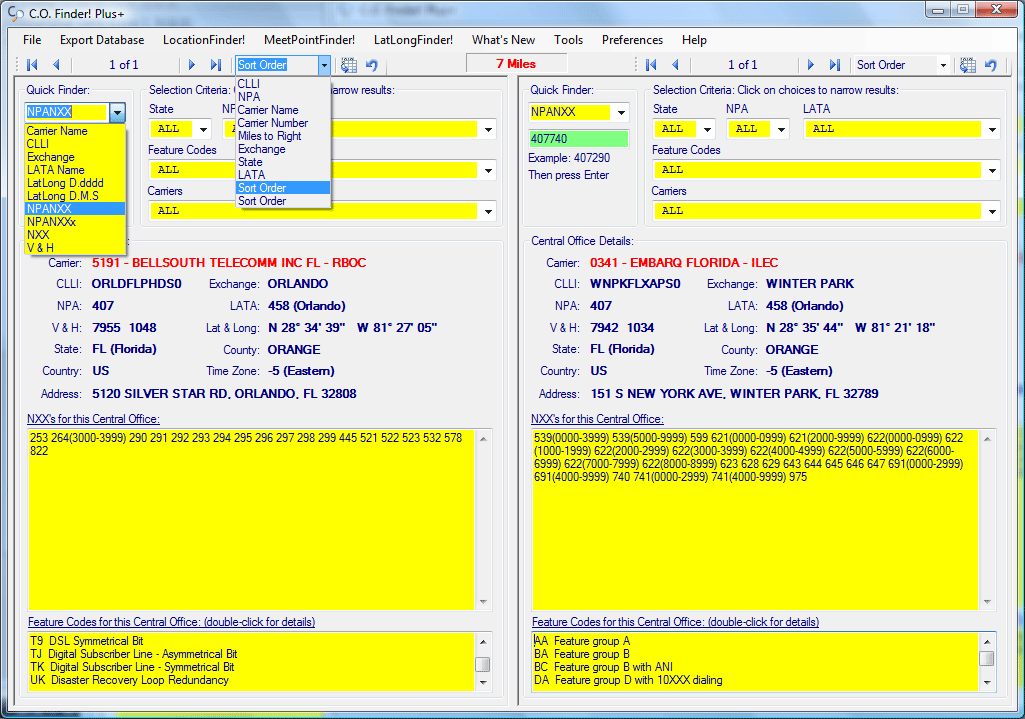The image size is (1025, 719).
Task: Open right panel NPA ALL dropdown
Action: coord(781,129)
